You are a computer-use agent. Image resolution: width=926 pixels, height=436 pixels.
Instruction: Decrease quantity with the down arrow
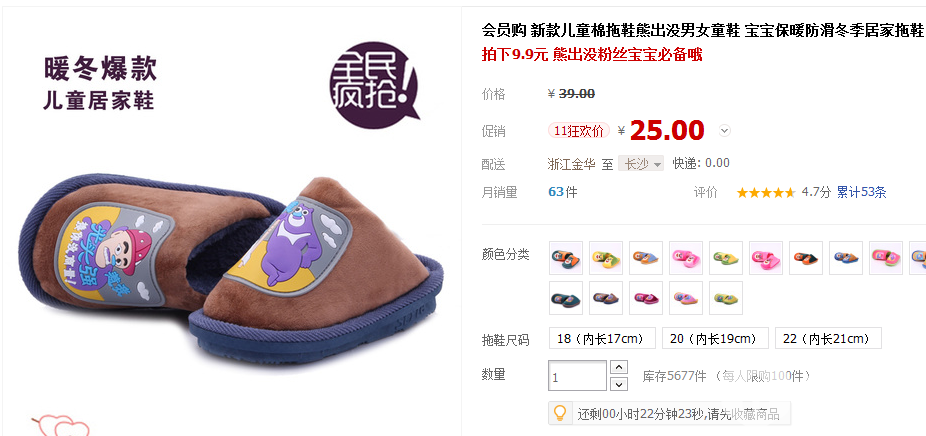618,384
